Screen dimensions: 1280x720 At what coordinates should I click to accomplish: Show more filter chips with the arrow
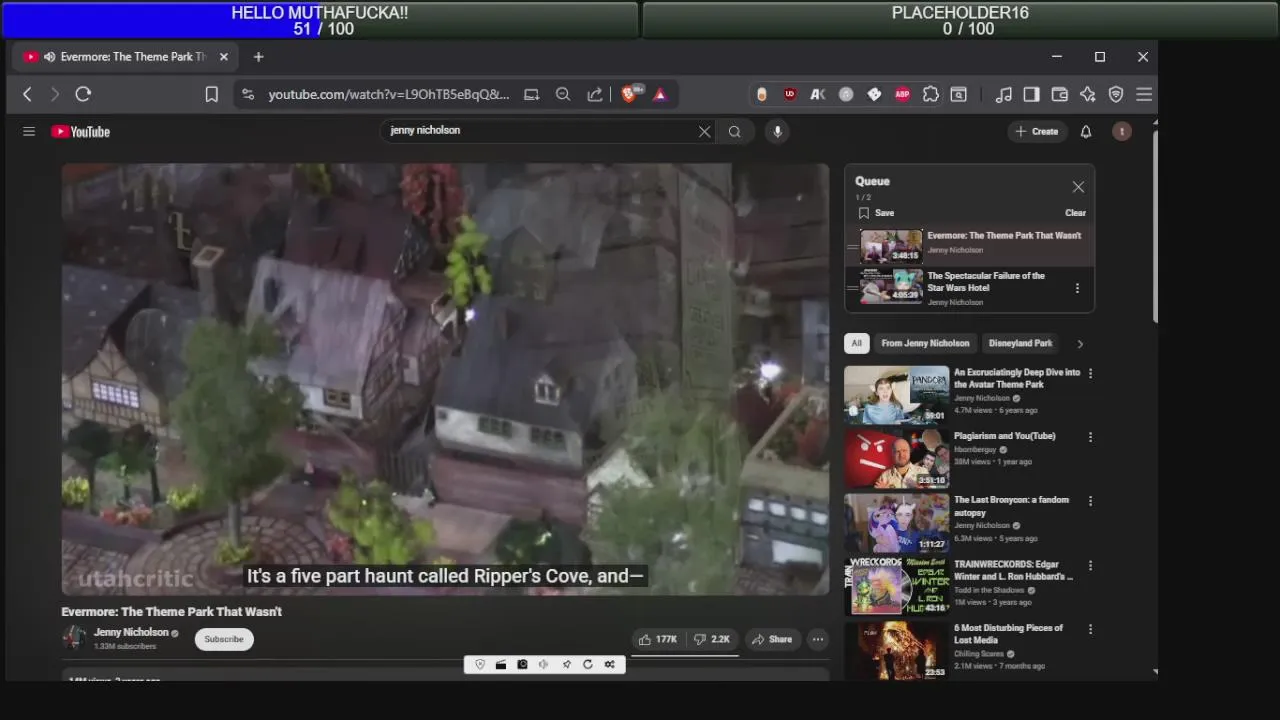tap(1080, 344)
